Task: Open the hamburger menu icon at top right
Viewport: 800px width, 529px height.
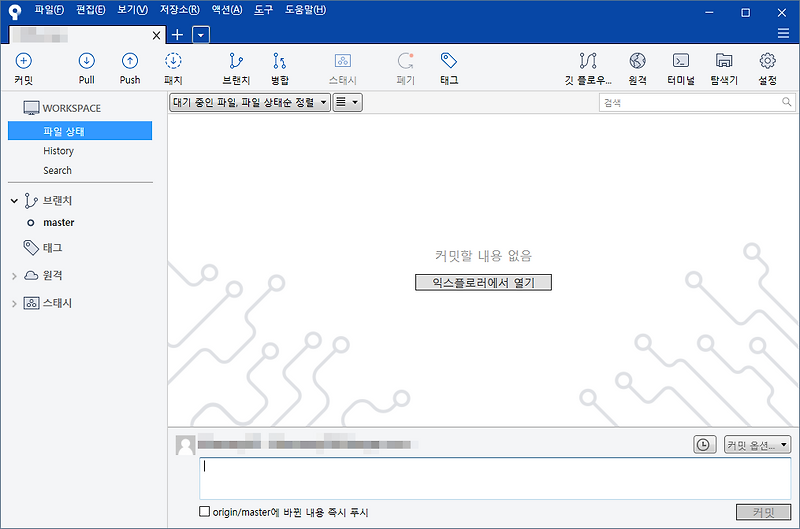Action: pos(783,33)
